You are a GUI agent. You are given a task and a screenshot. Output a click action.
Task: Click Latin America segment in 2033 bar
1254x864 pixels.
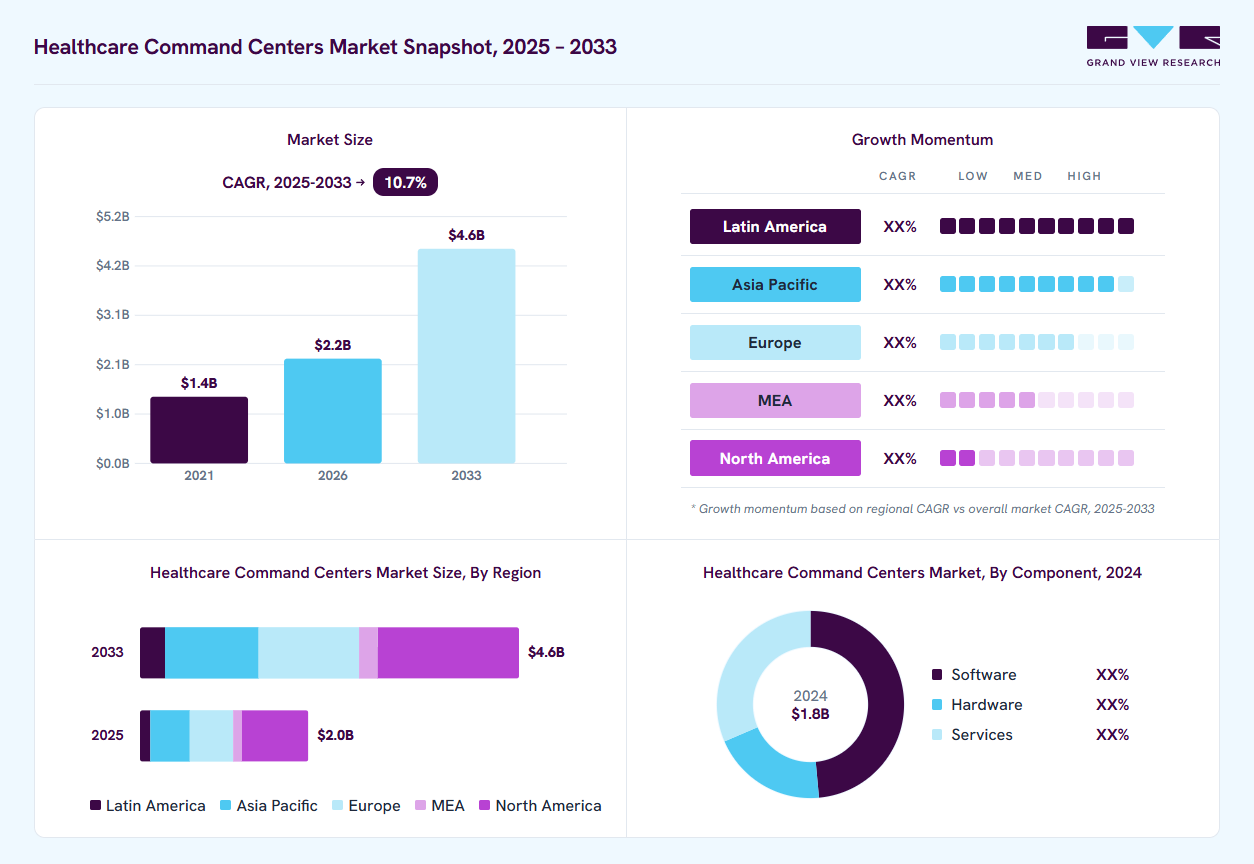(152, 653)
